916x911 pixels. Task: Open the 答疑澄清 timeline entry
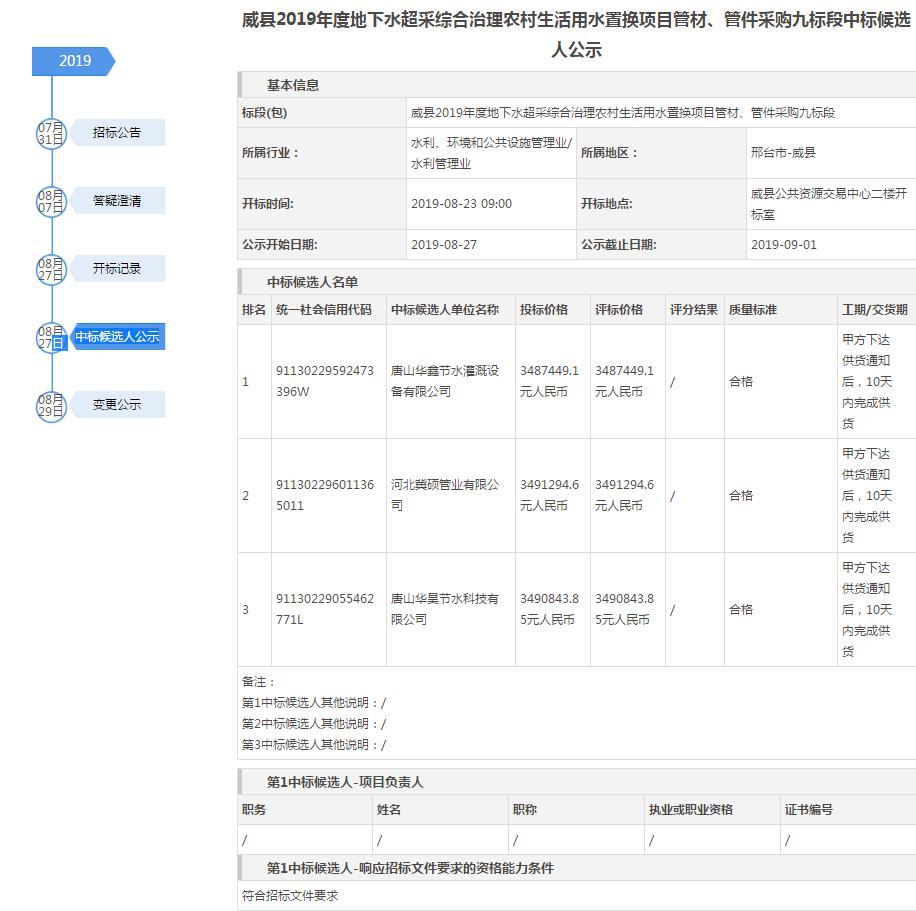pos(117,201)
